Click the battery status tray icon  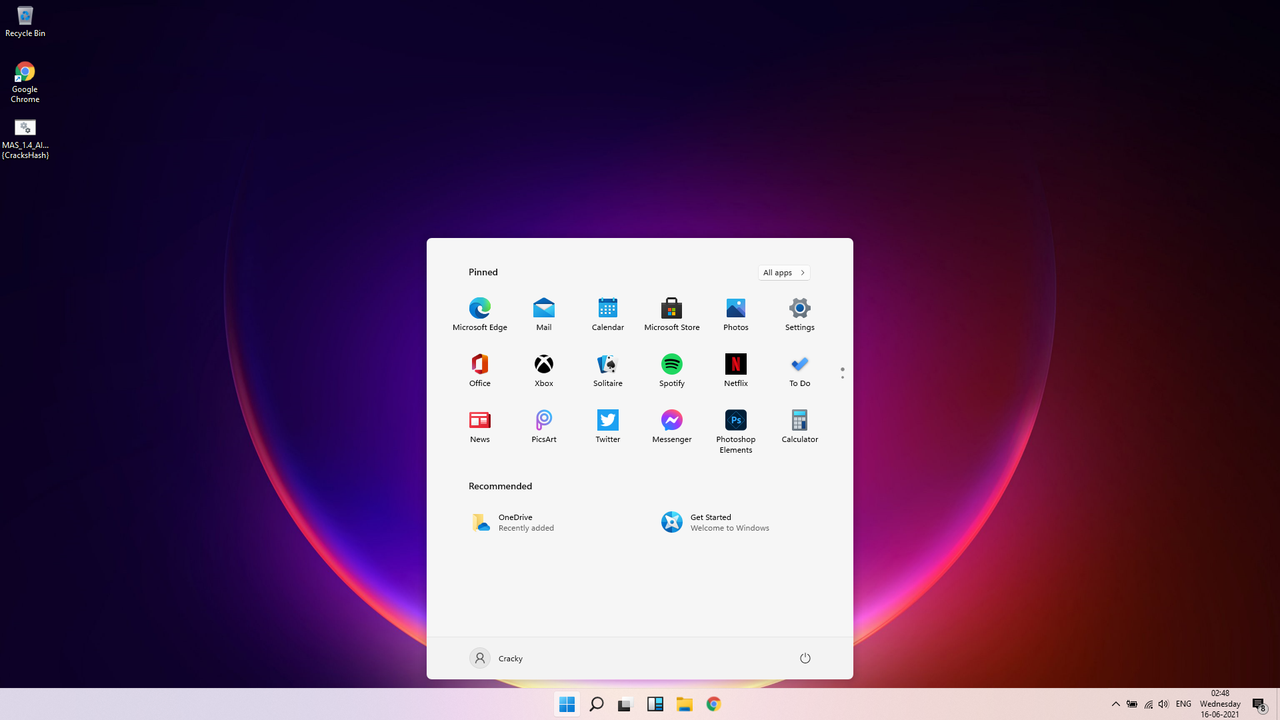pyautogui.click(x=1132, y=704)
